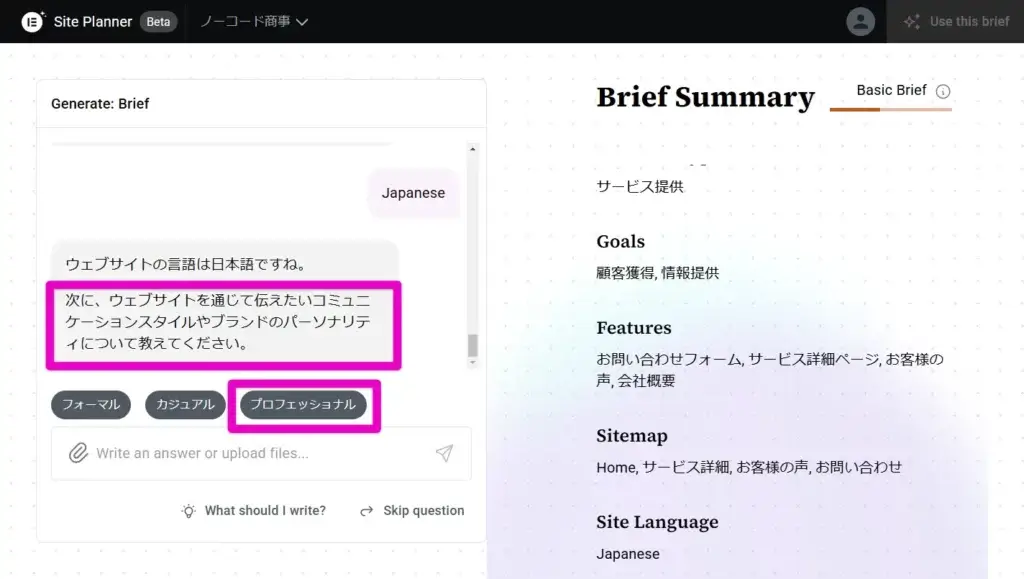Screen dimensions: 1024x579
Task: Click the send answer arrow icon
Action: (444, 453)
